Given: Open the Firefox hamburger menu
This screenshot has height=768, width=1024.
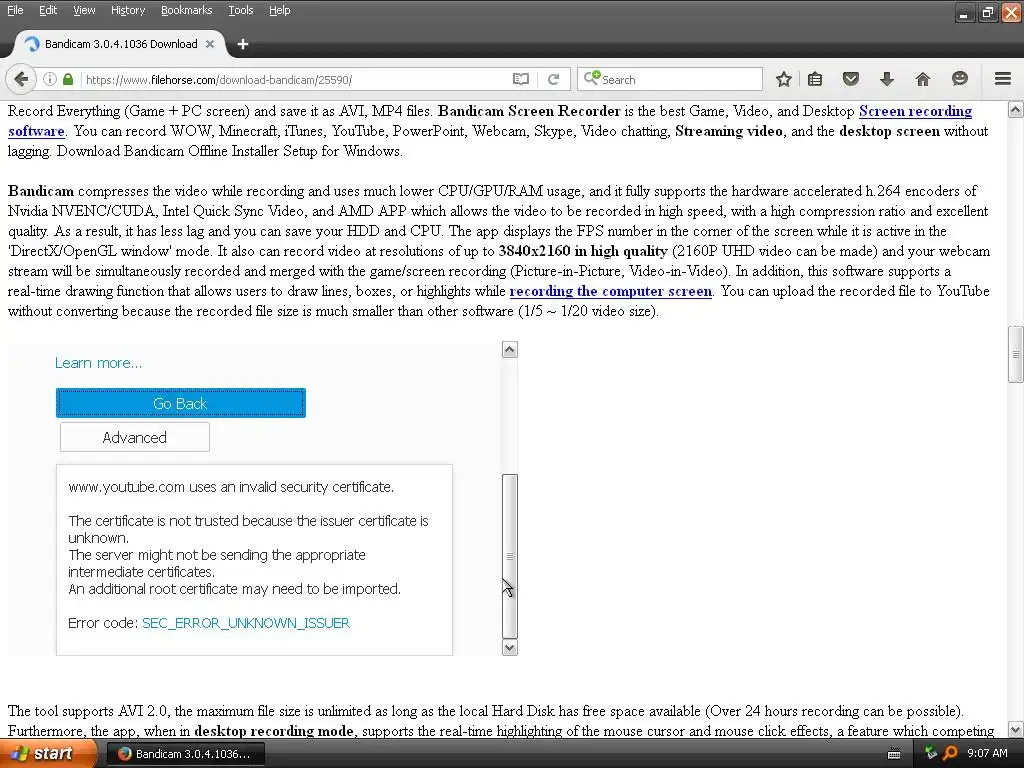Looking at the screenshot, I should [1002, 79].
